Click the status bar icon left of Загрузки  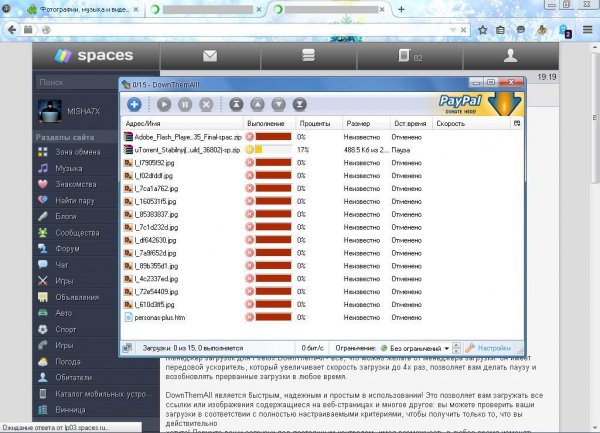pos(127,348)
